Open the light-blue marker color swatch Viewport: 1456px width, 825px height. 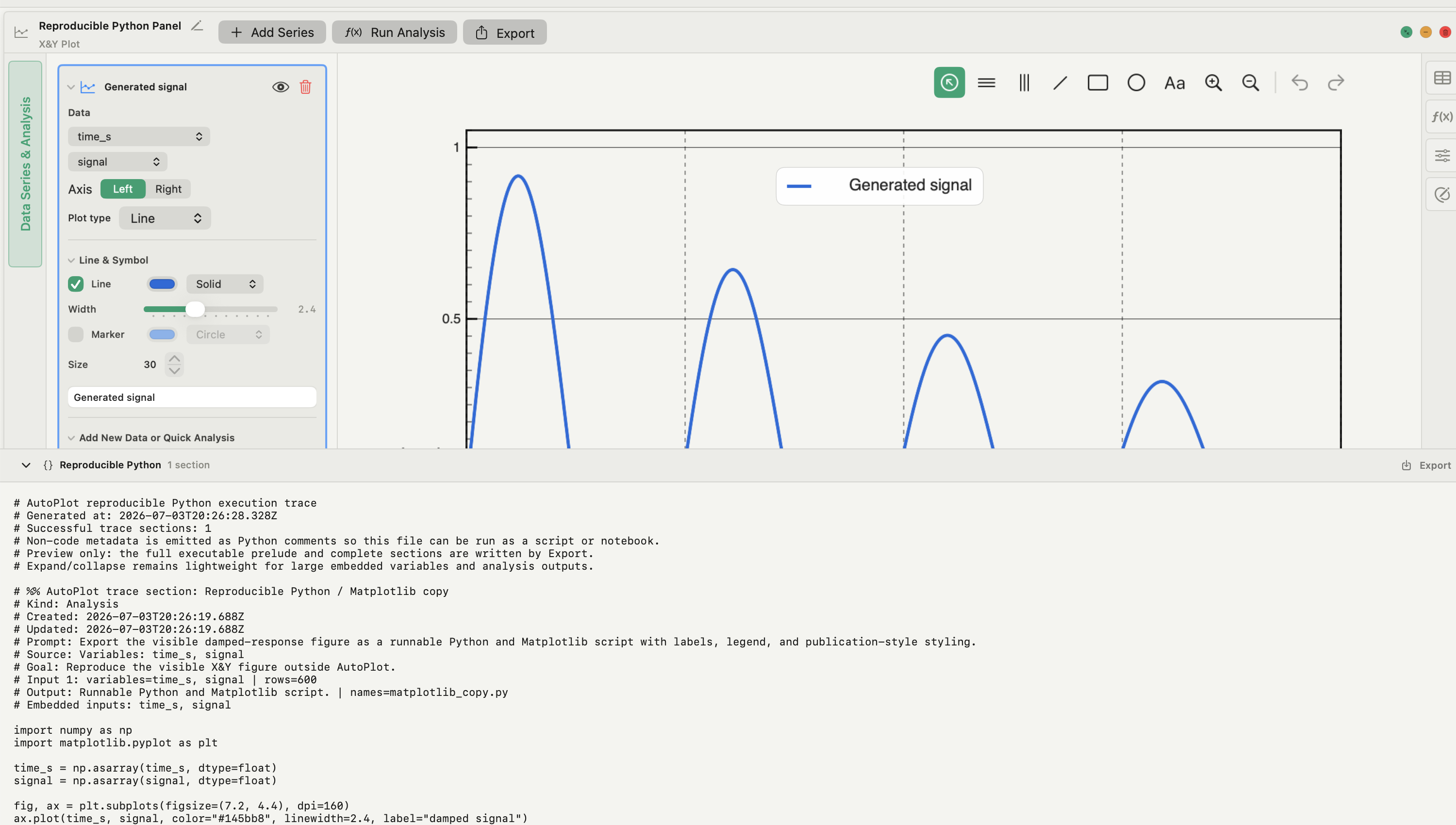[162, 334]
